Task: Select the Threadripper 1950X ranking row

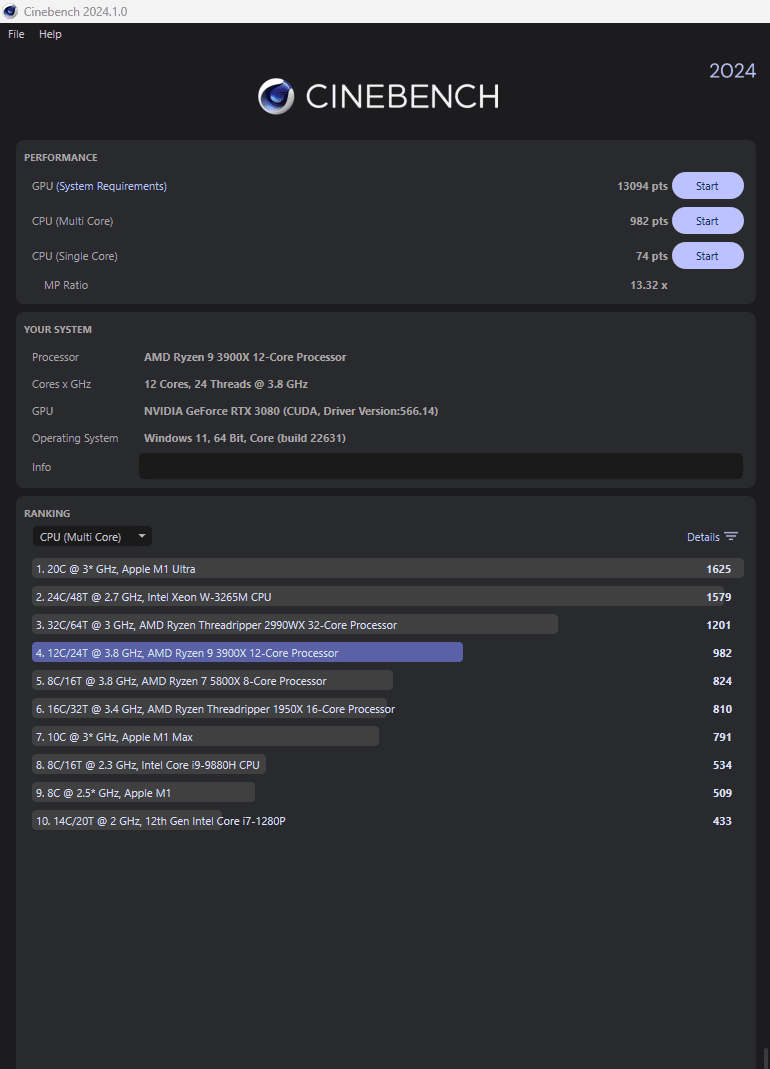Action: pyautogui.click(x=387, y=709)
